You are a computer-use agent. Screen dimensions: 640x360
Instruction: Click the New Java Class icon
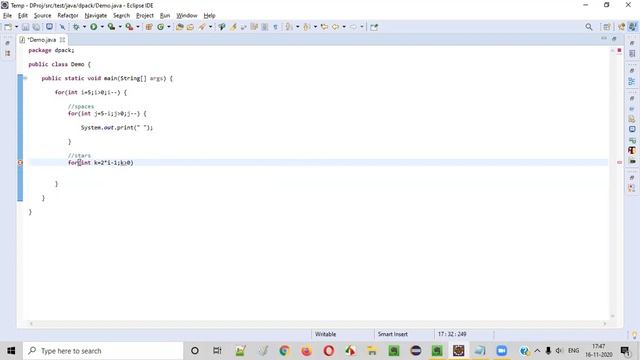pyautogui.click(x=160, y=27)
